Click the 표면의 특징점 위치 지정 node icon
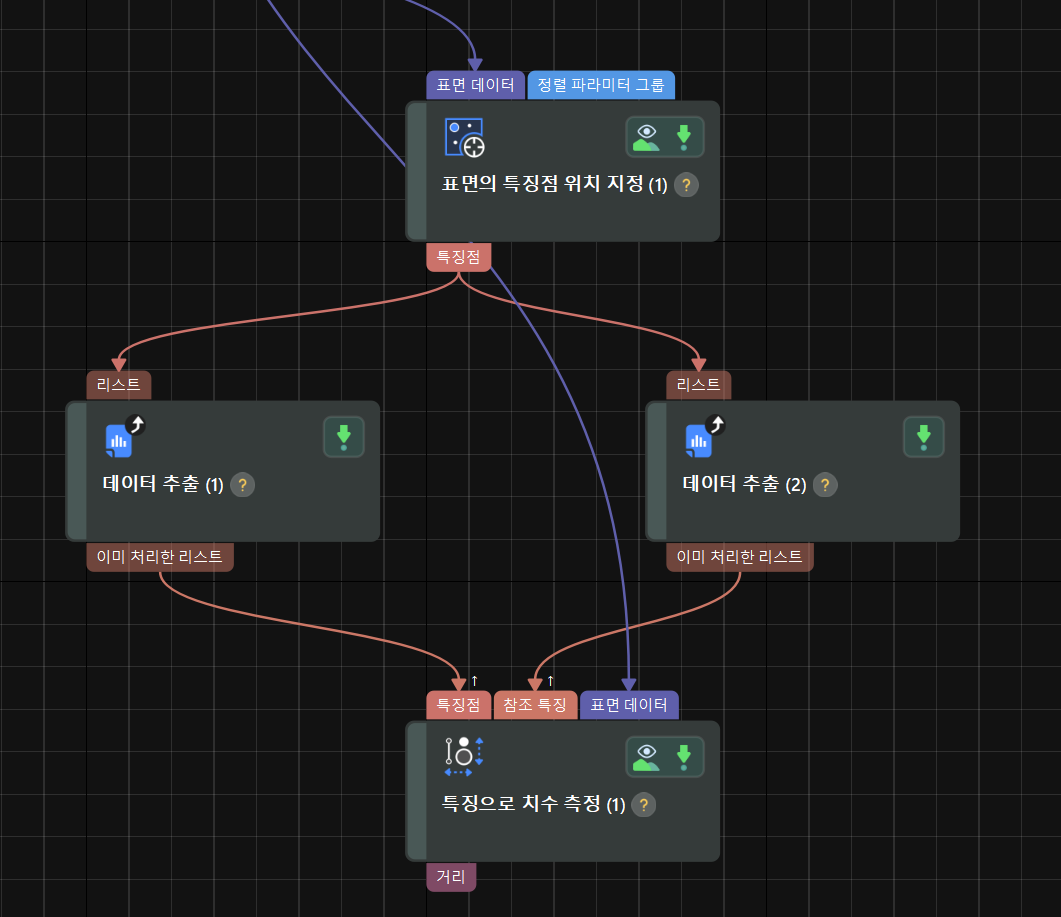This screenshot has width=1061, height=917. (465, 137)
